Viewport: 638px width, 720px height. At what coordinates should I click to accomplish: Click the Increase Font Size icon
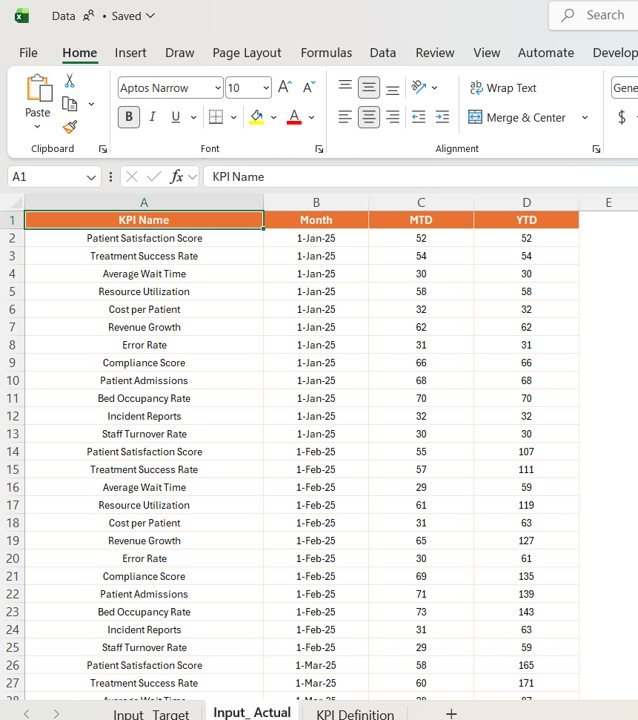click(285, 88)
